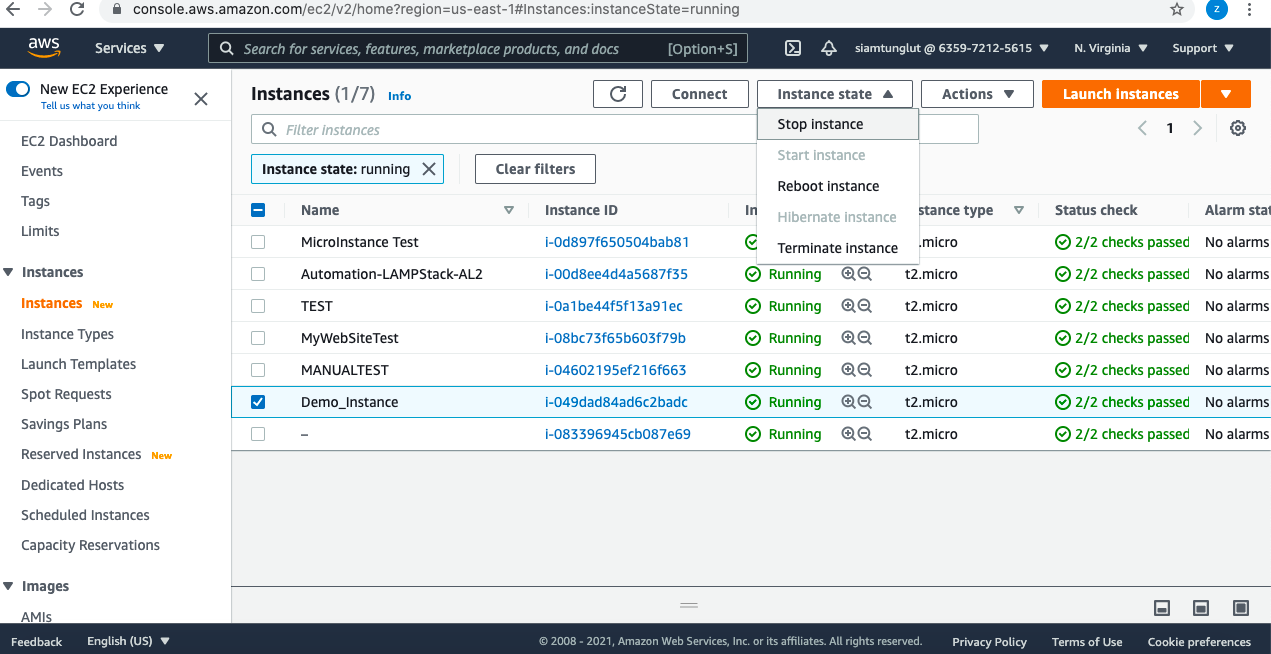Zoom in icon for TEST row

coord(848,306)
